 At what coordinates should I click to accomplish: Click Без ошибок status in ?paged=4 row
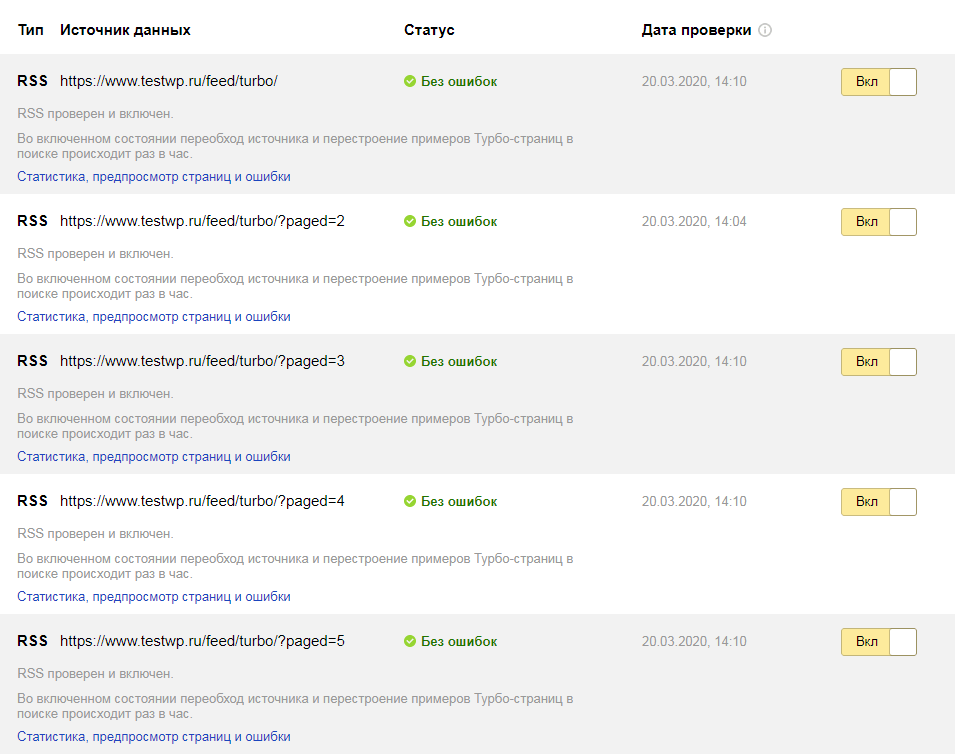[x=459, y=501]
